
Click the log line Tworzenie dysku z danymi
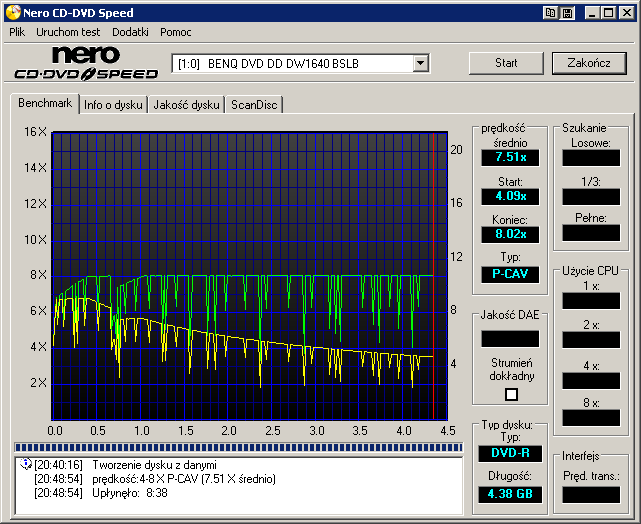pos(125,465)
